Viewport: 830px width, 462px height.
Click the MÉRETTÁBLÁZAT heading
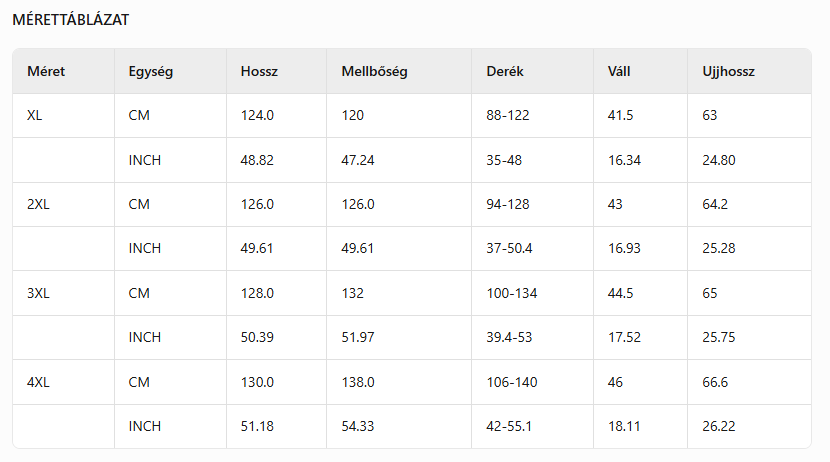tap(70, 20)
